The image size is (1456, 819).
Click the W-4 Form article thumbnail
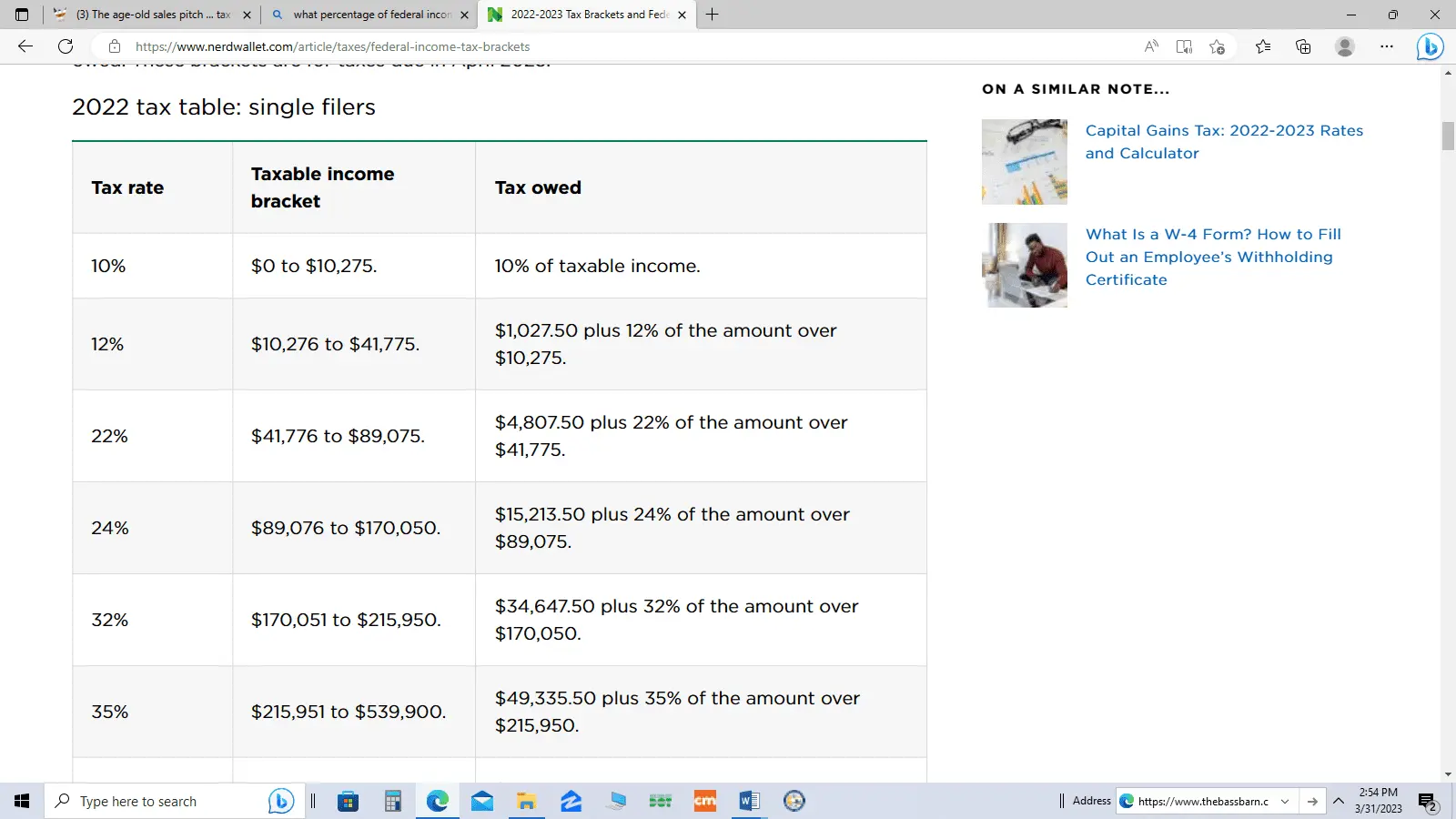(1025, 265)
